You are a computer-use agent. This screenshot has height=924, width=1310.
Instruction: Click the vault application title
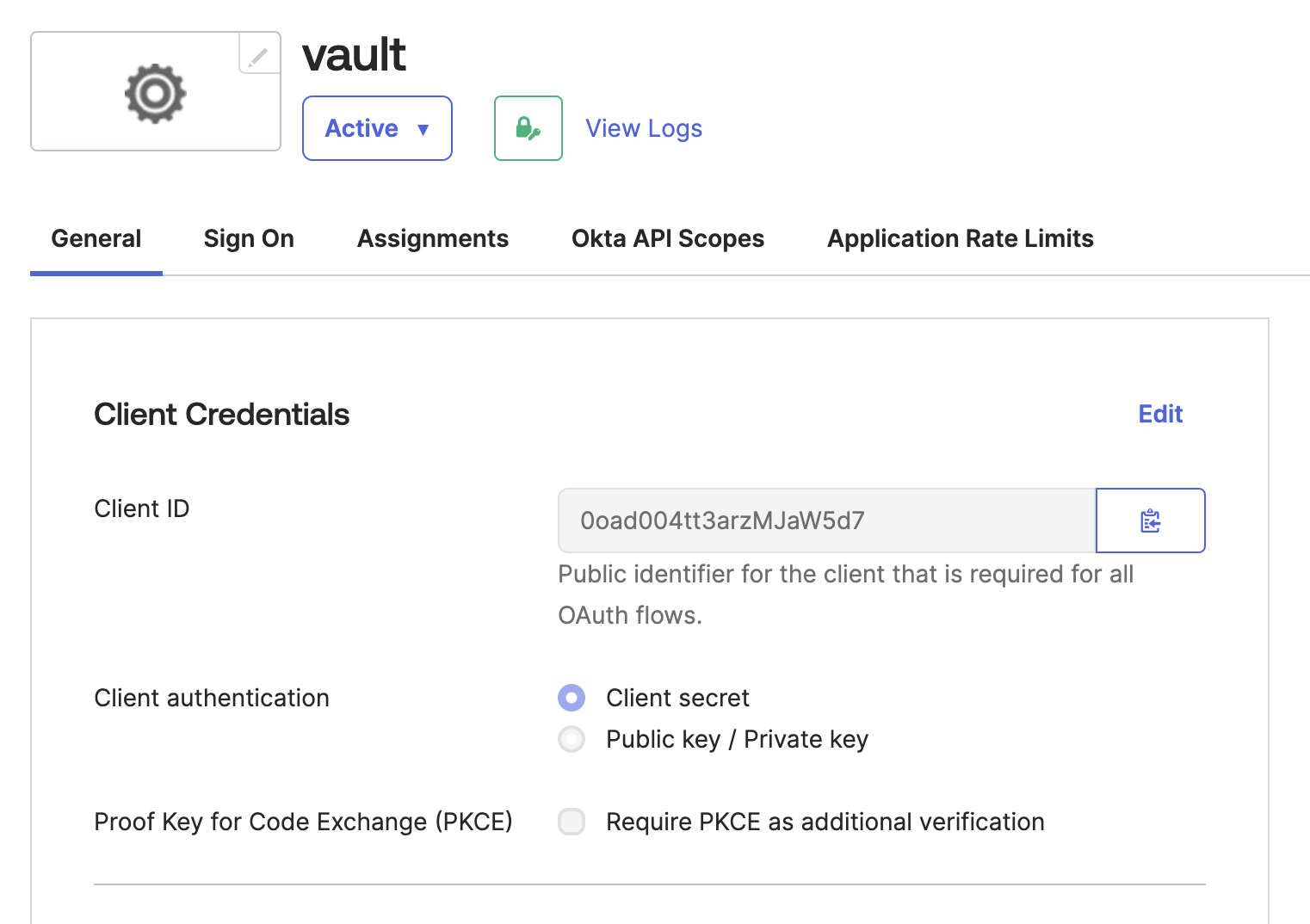click(354, 55)
